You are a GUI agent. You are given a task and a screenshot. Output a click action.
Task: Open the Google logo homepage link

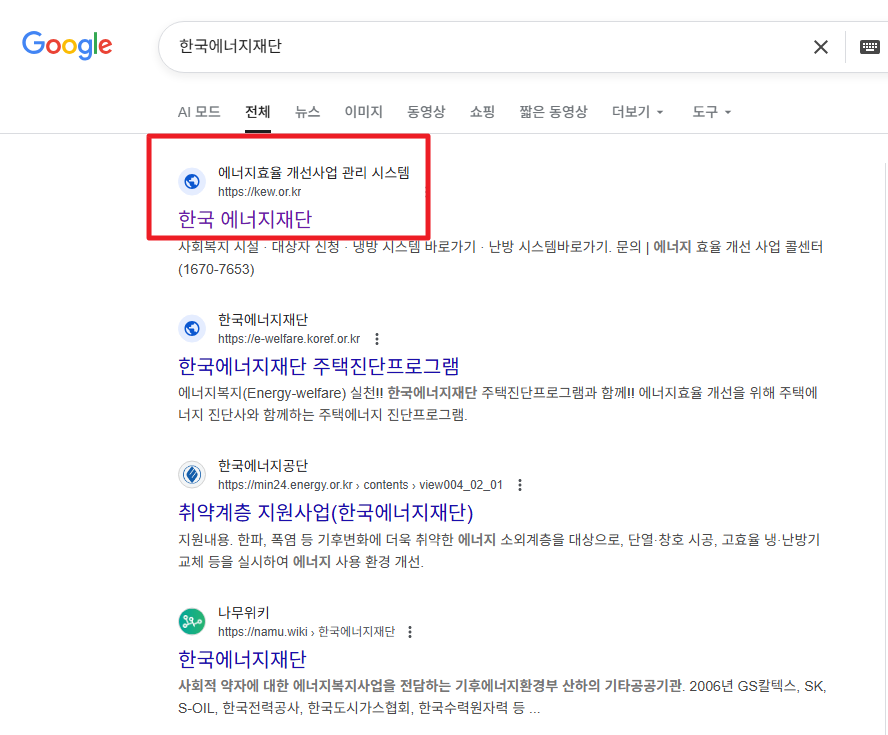pyautogui.click(x=67, y=45)
